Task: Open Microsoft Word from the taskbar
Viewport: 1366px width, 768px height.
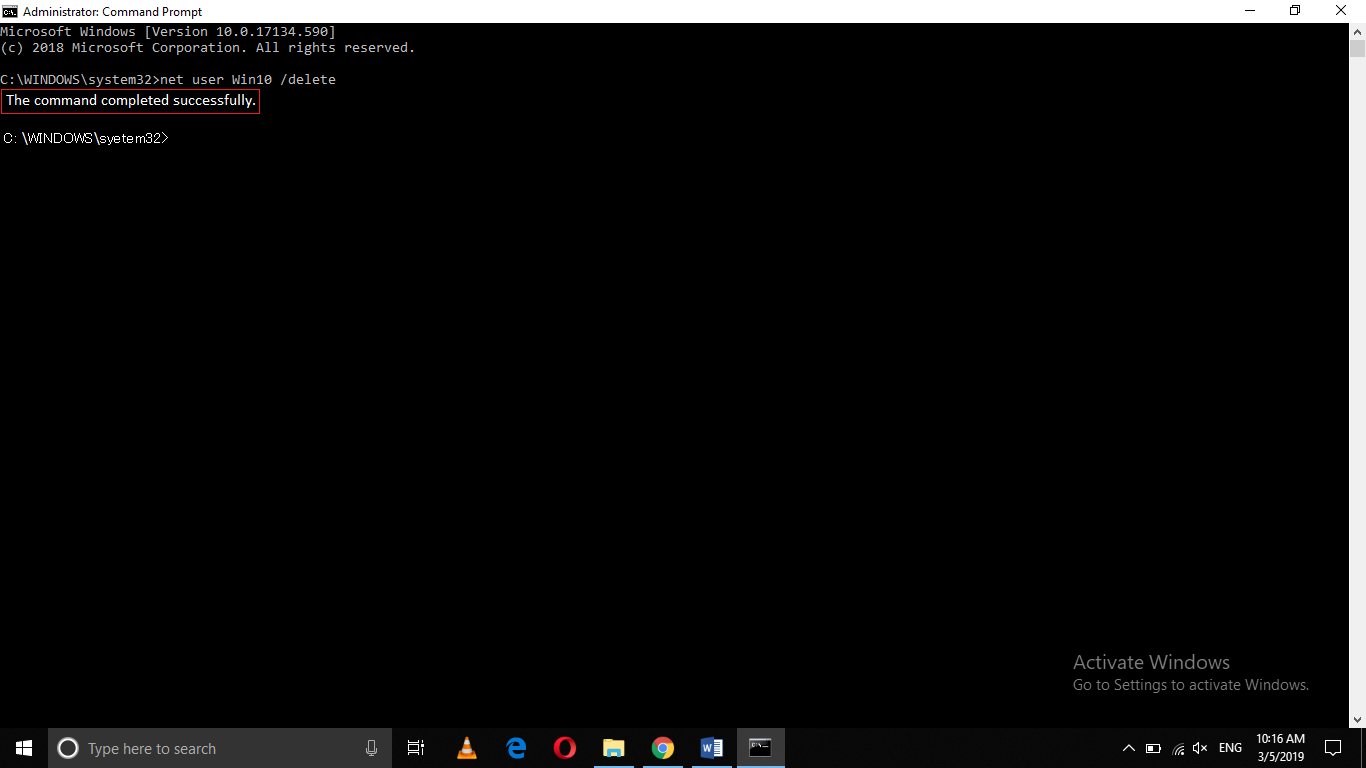Action: pyautogui.click(x=711, y=747)
